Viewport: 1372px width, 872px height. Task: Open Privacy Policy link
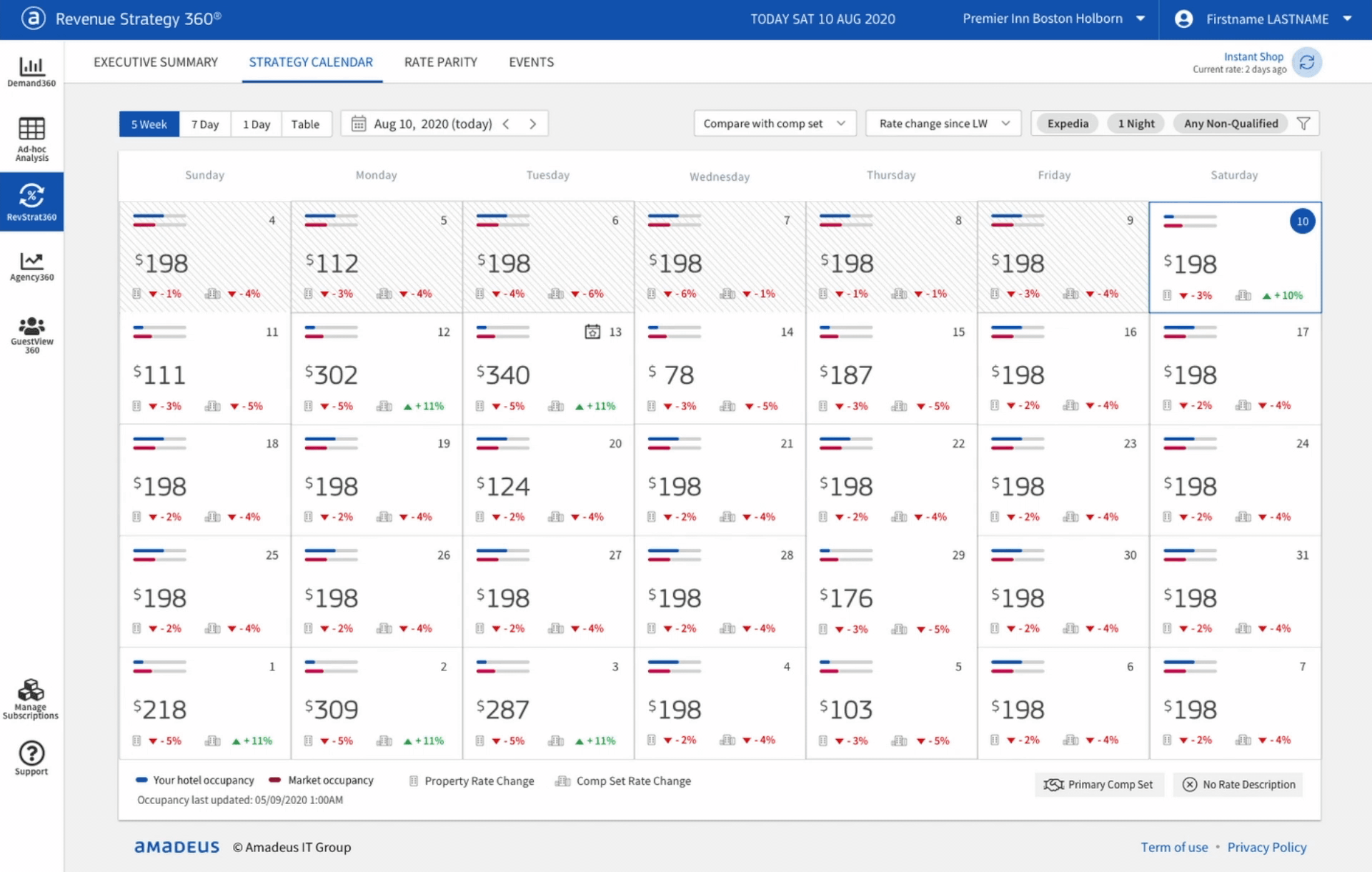click(x=1266, y=847)
